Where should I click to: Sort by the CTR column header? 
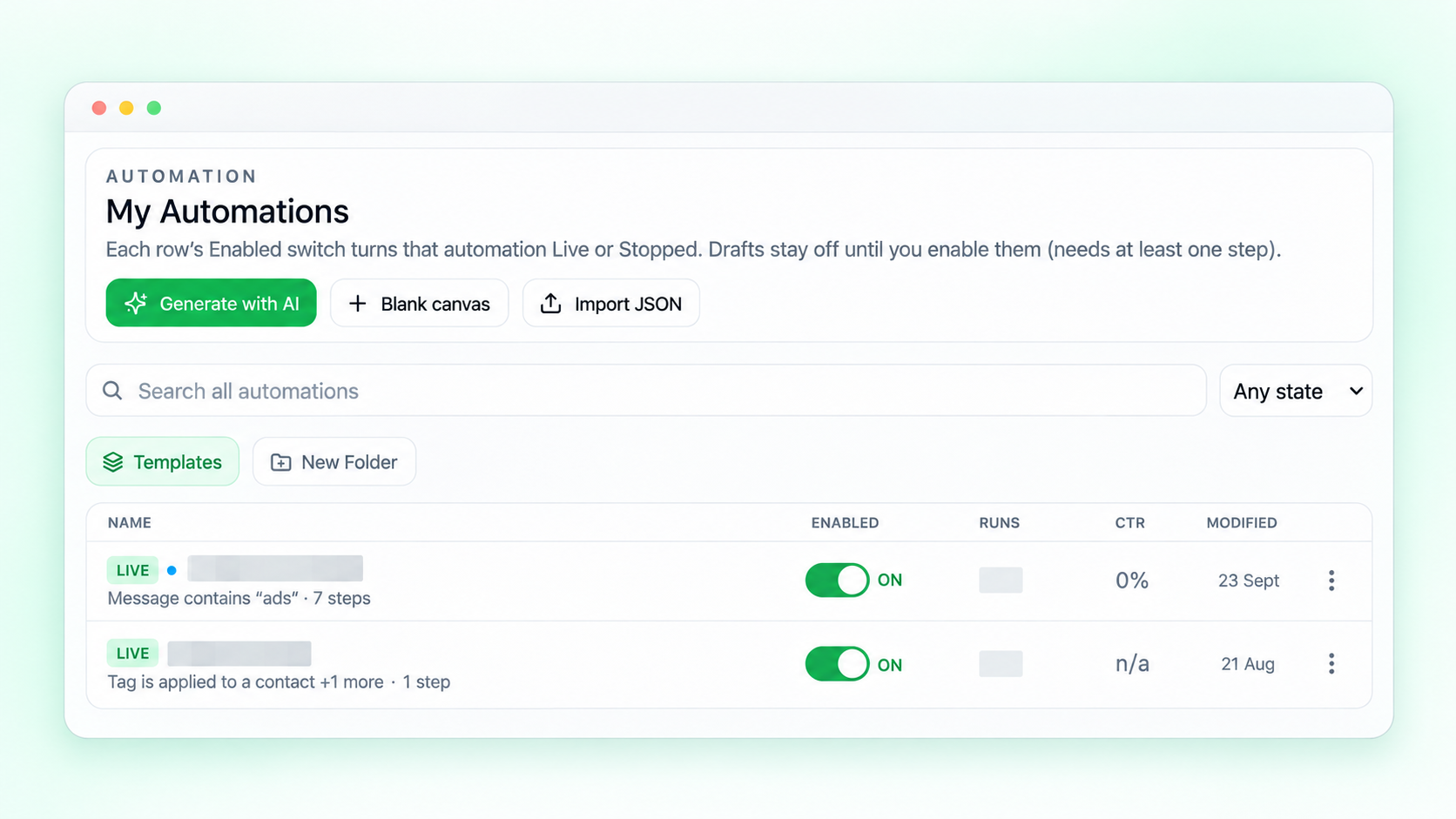[1130, 523]
